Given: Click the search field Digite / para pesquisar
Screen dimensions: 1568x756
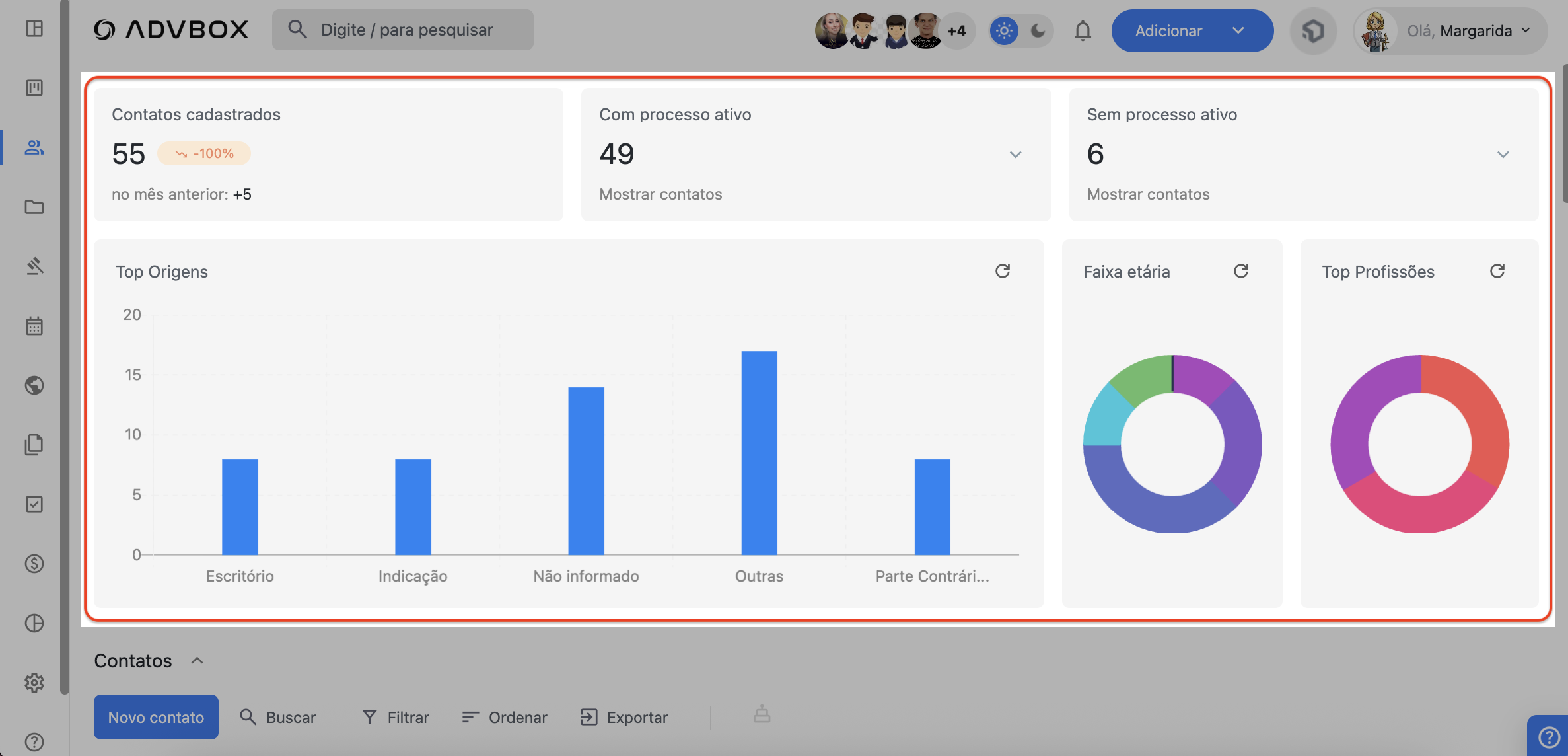Looking at the screenshot, I should pos(403,30).
